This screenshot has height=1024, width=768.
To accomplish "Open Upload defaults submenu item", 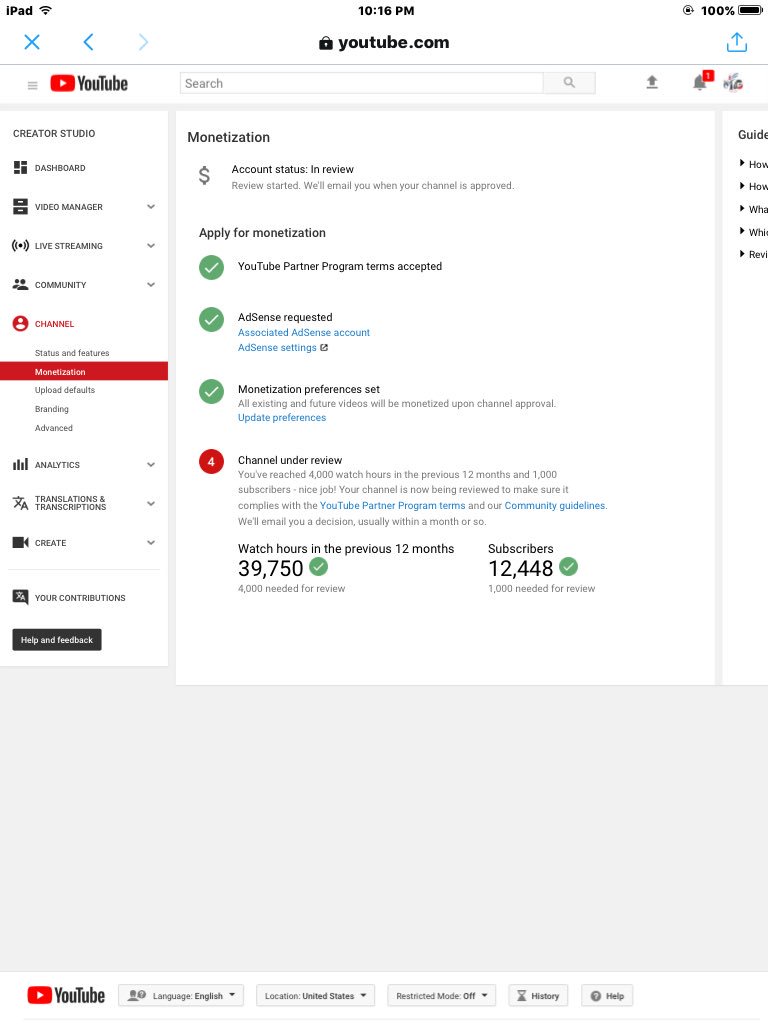I will coord(65,390).
